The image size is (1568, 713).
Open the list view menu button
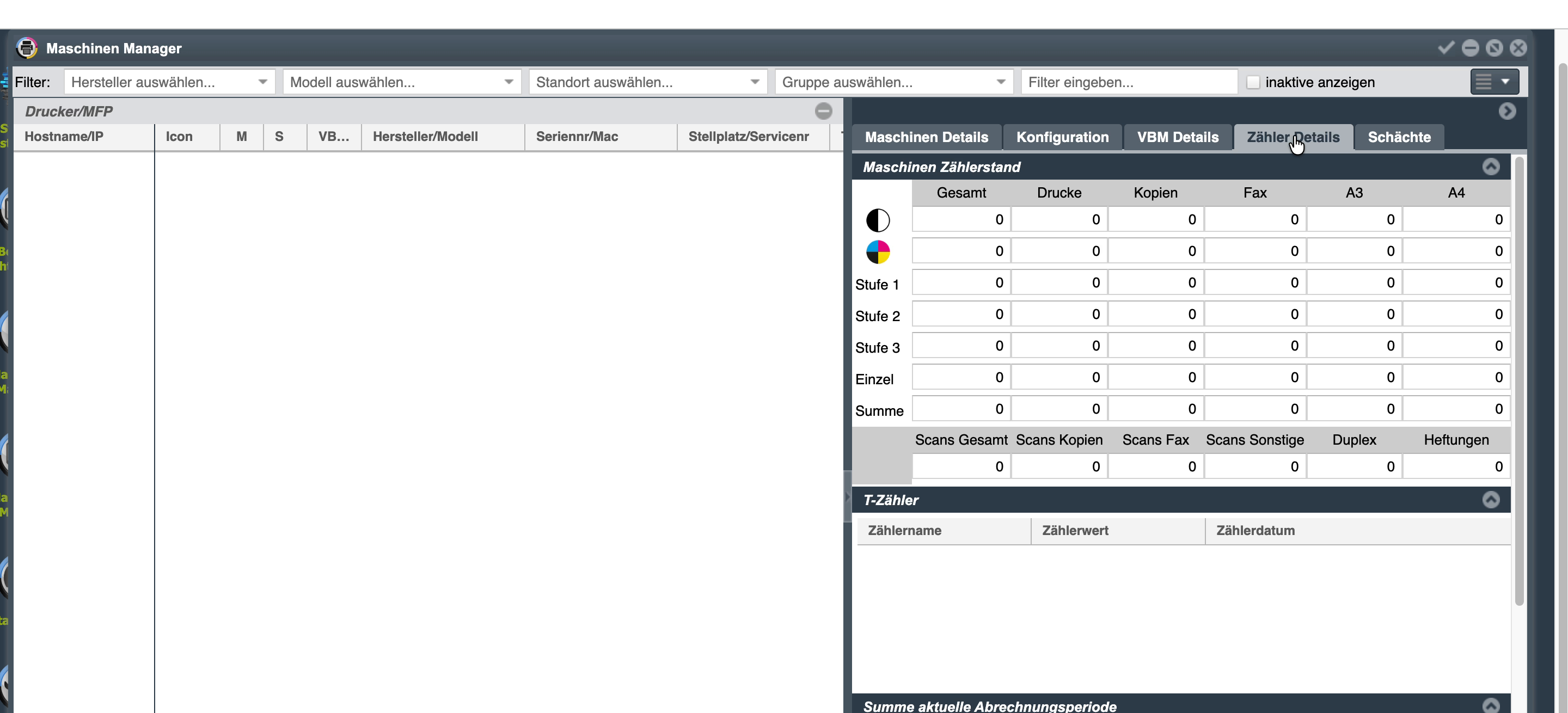[x=1494, y=82]
